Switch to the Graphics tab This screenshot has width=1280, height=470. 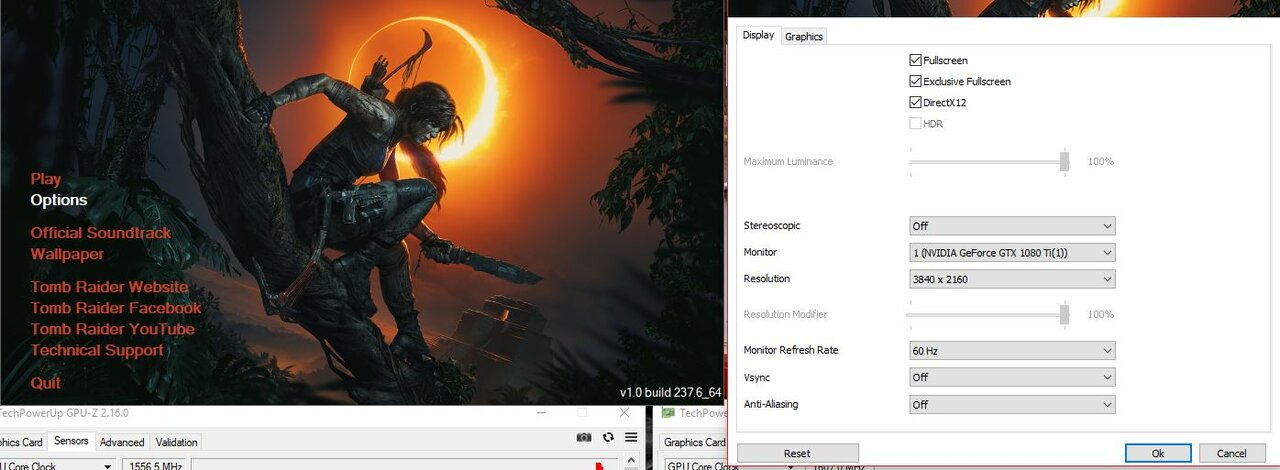coord(804,36)
